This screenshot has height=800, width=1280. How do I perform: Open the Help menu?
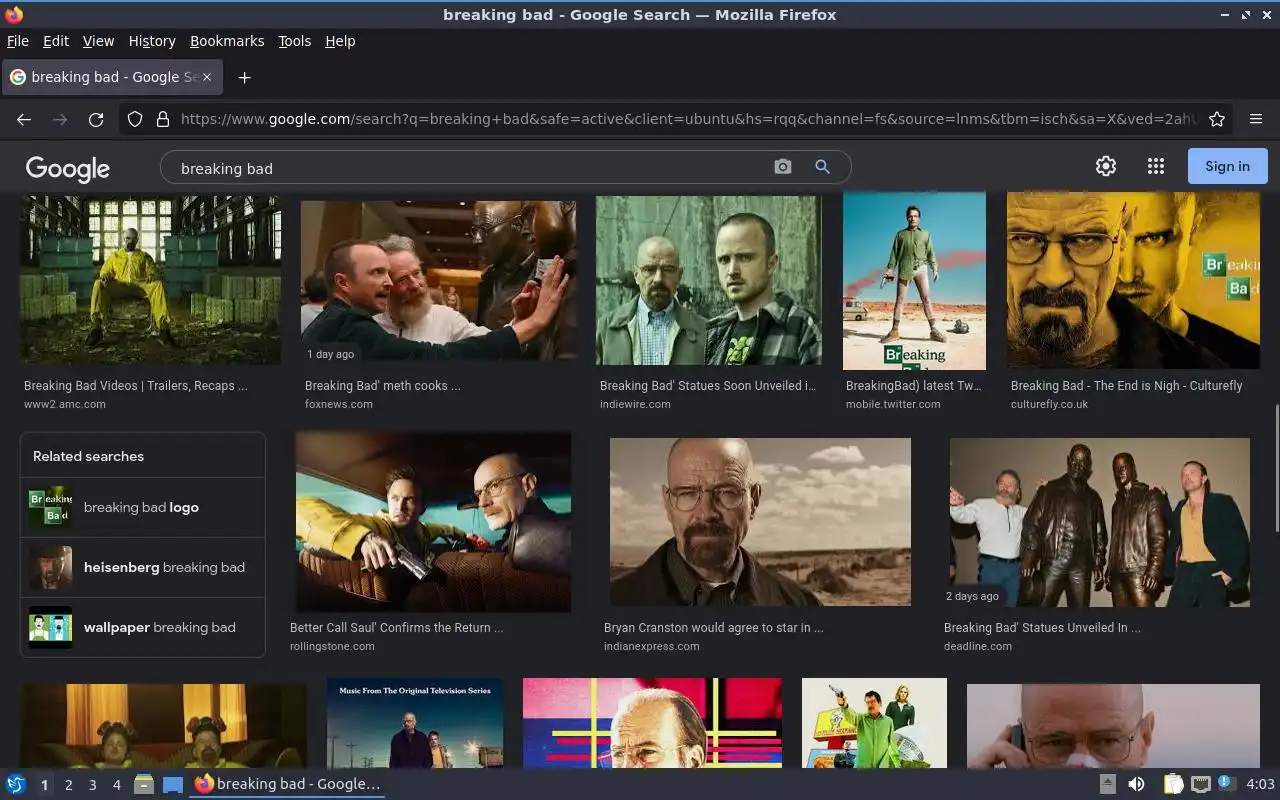[340, 41]
